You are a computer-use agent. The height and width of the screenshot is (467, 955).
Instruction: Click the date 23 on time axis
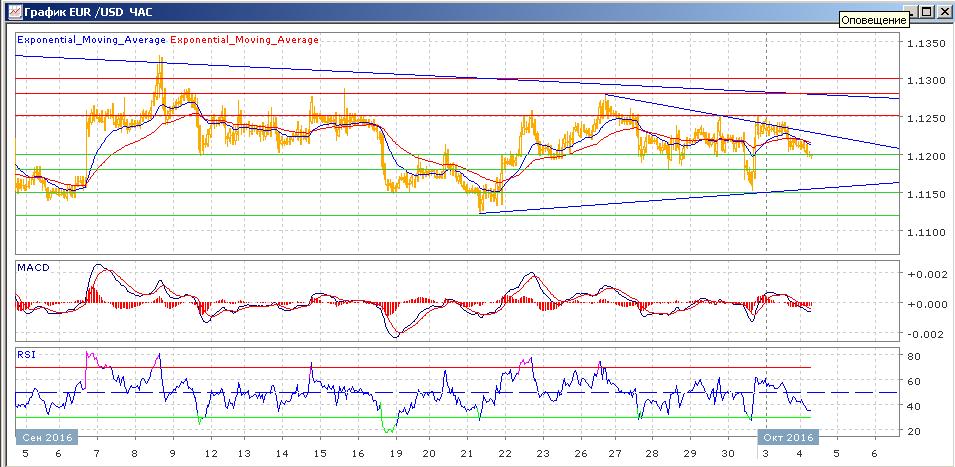click(x=543, y=454)
